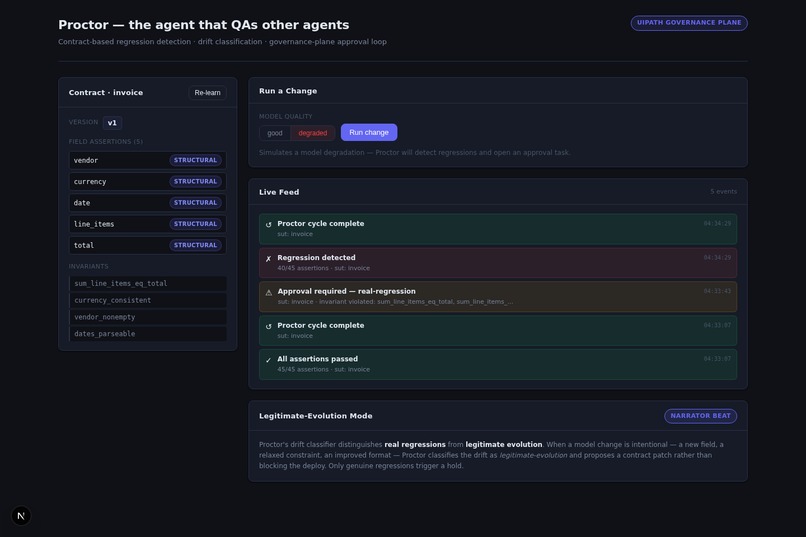The image size is (806, 537).
Task: Click the STRUCTURAL tag next to vendor
Action: [x=195, y=160]
